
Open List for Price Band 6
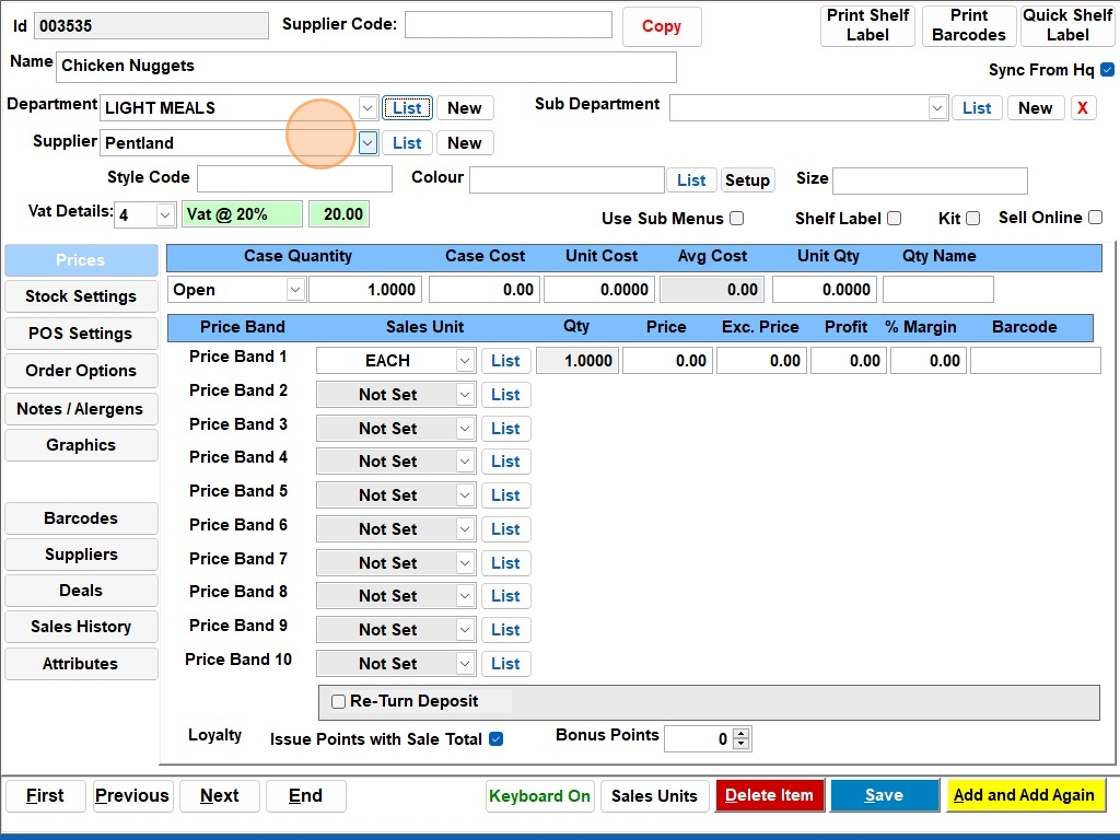point(506,529)
